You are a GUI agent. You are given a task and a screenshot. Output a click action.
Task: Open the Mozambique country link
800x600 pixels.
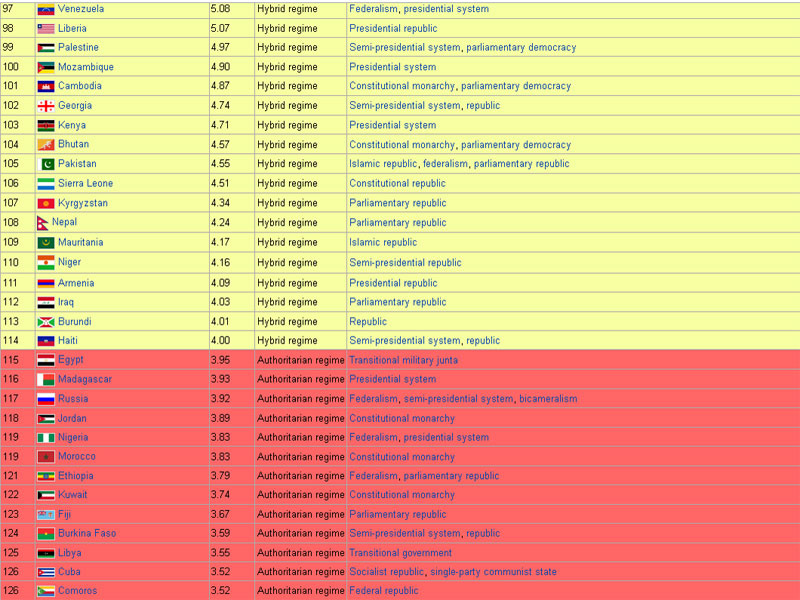(85, 67)
